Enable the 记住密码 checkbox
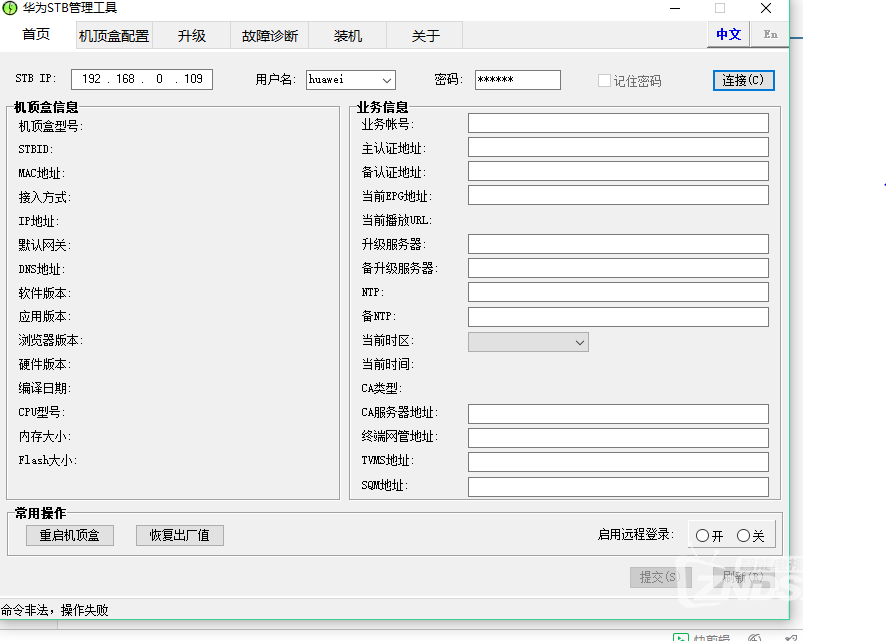The image size is (886, 641). (604, 81)
